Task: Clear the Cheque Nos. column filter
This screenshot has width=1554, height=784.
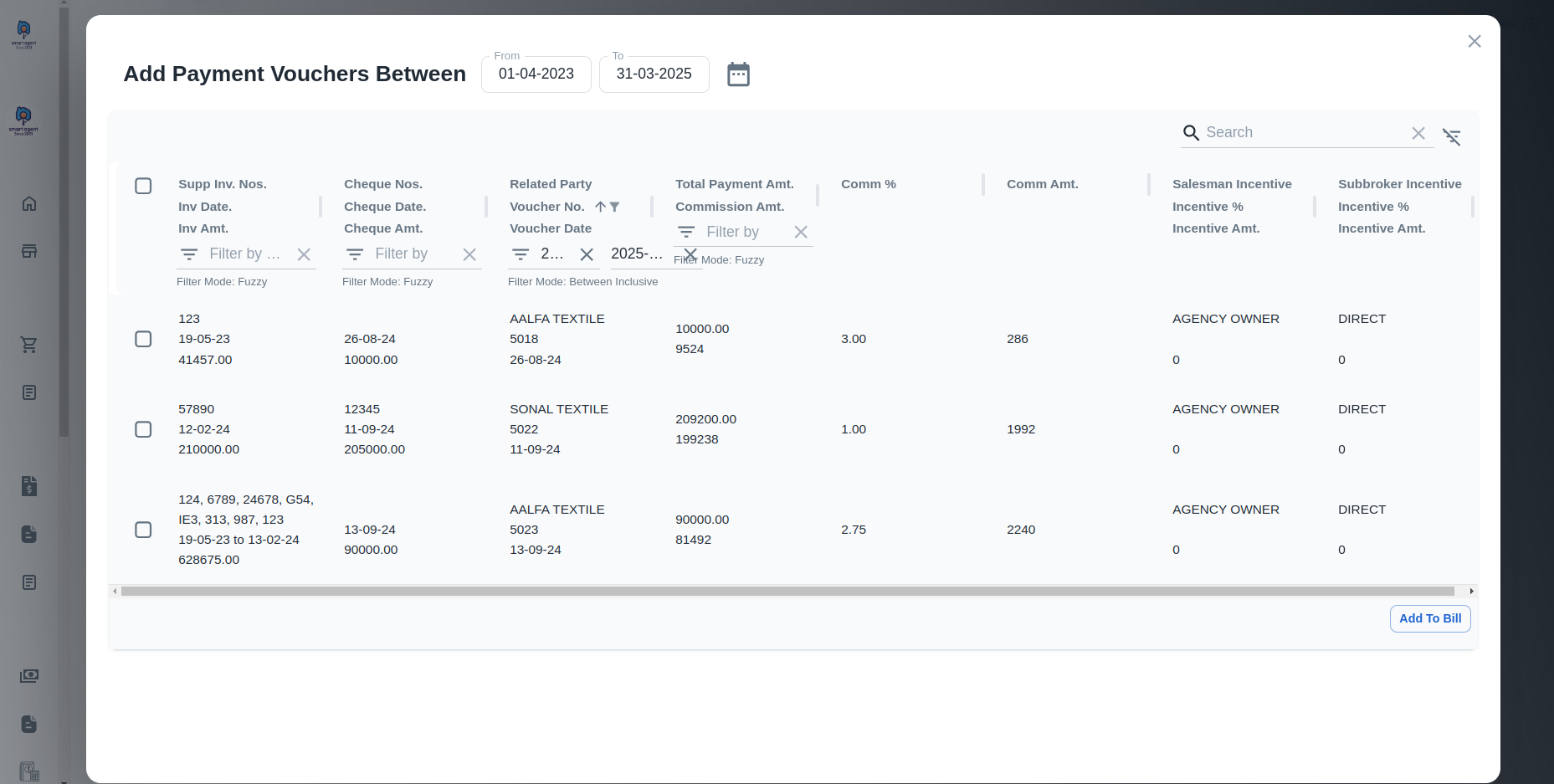Action: click(469, 254)
